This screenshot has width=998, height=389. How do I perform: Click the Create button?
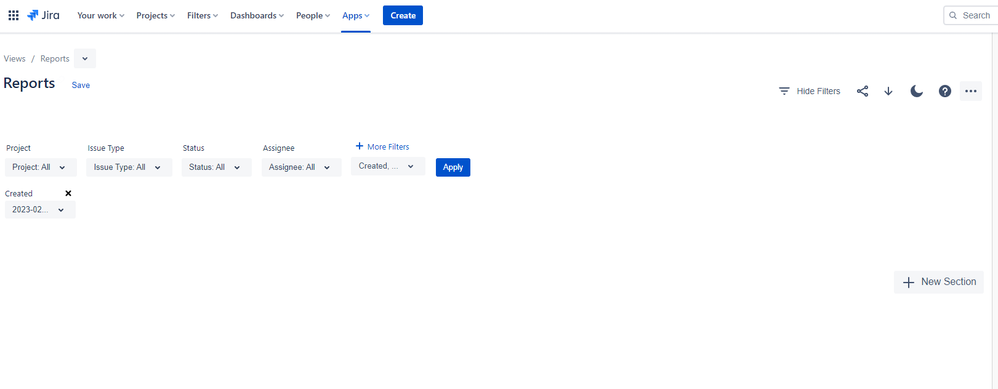(x=403, y=15)
